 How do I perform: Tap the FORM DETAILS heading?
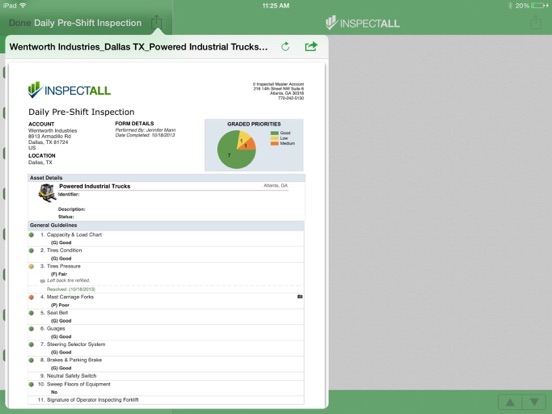pos(134,124)
